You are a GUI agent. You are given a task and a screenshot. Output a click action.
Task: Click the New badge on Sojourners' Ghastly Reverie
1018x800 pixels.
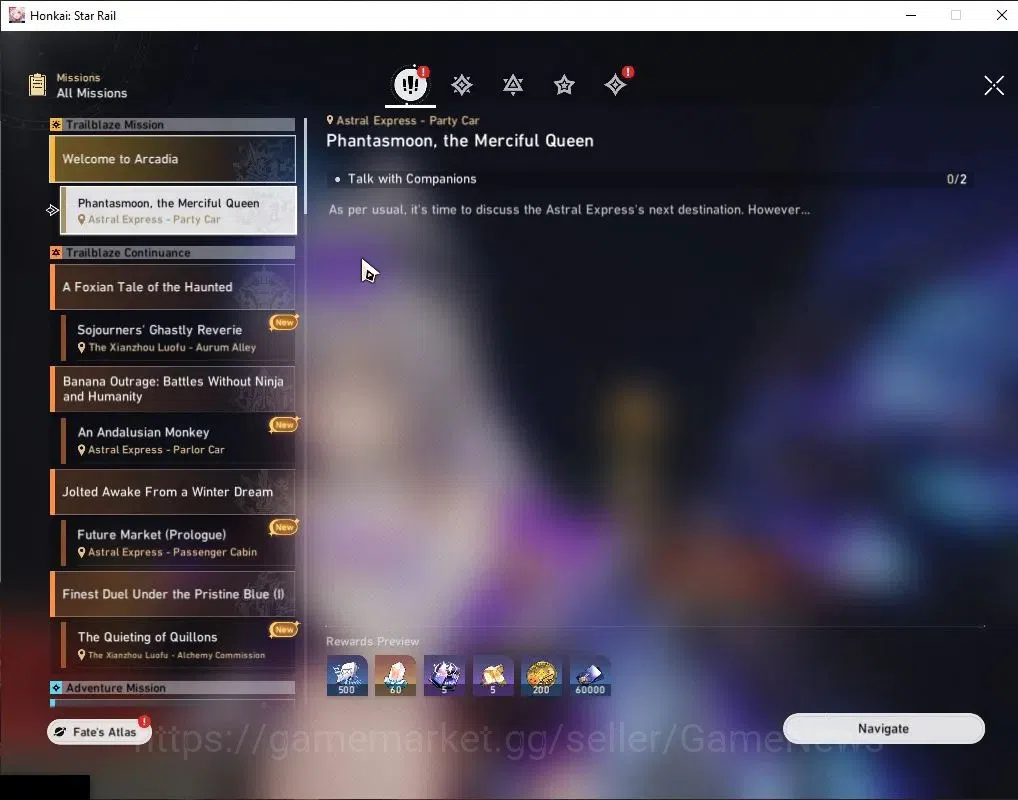(x=284, y=322)
